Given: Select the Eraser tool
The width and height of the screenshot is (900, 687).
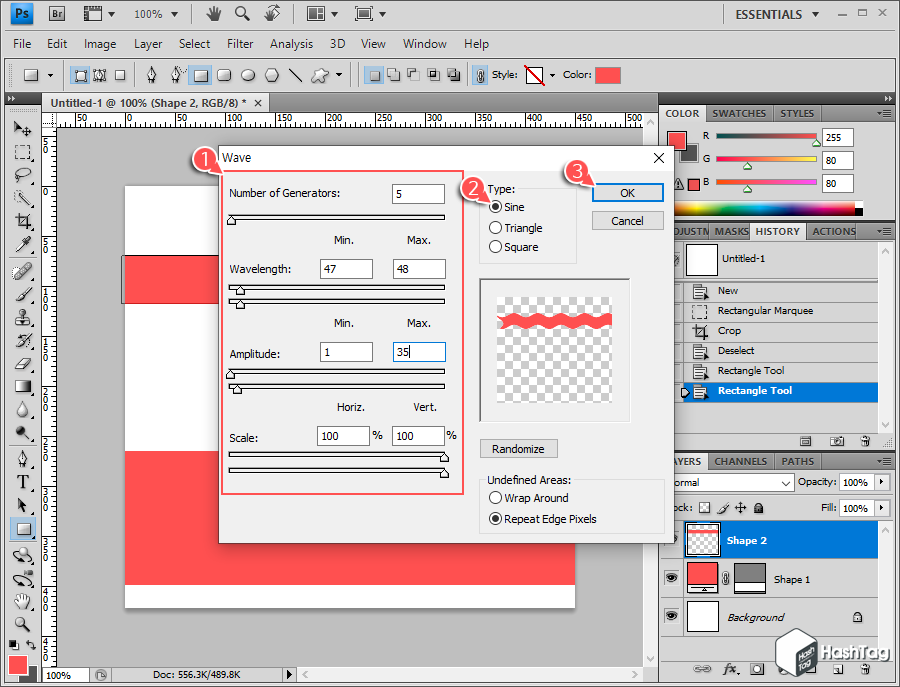Looking at the screenshot, I should pos(22,363).
